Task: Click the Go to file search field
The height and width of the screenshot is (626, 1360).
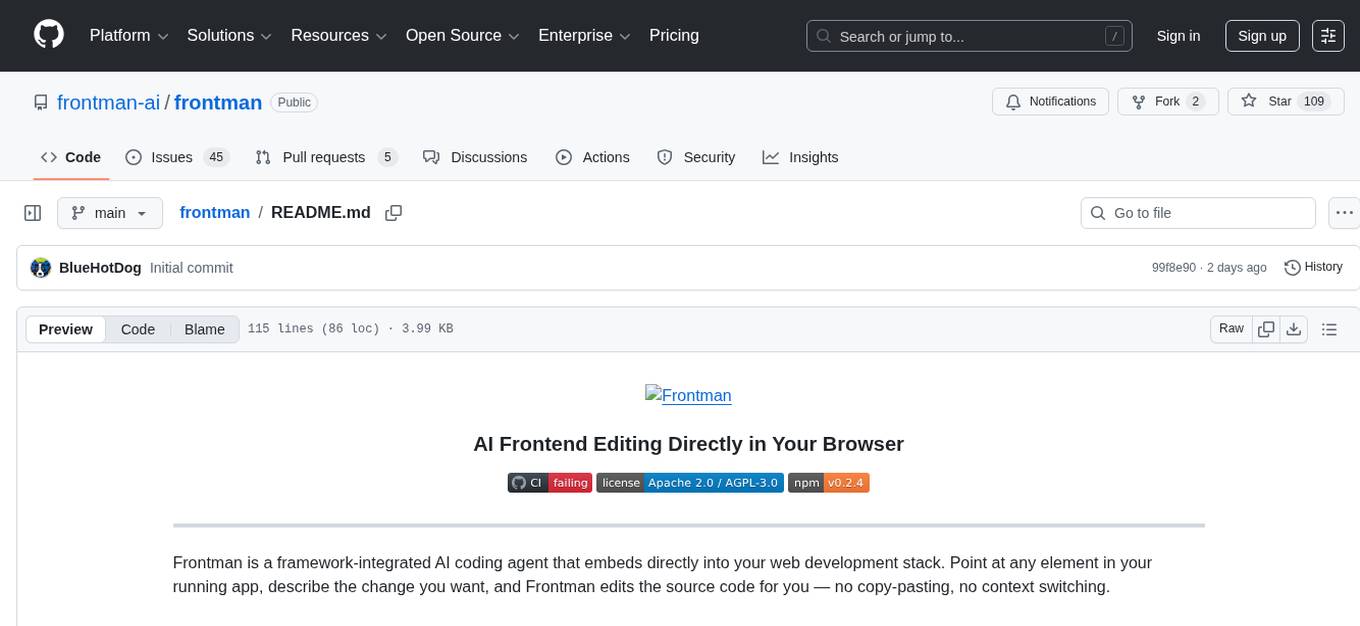Action: coord(1197,213)
